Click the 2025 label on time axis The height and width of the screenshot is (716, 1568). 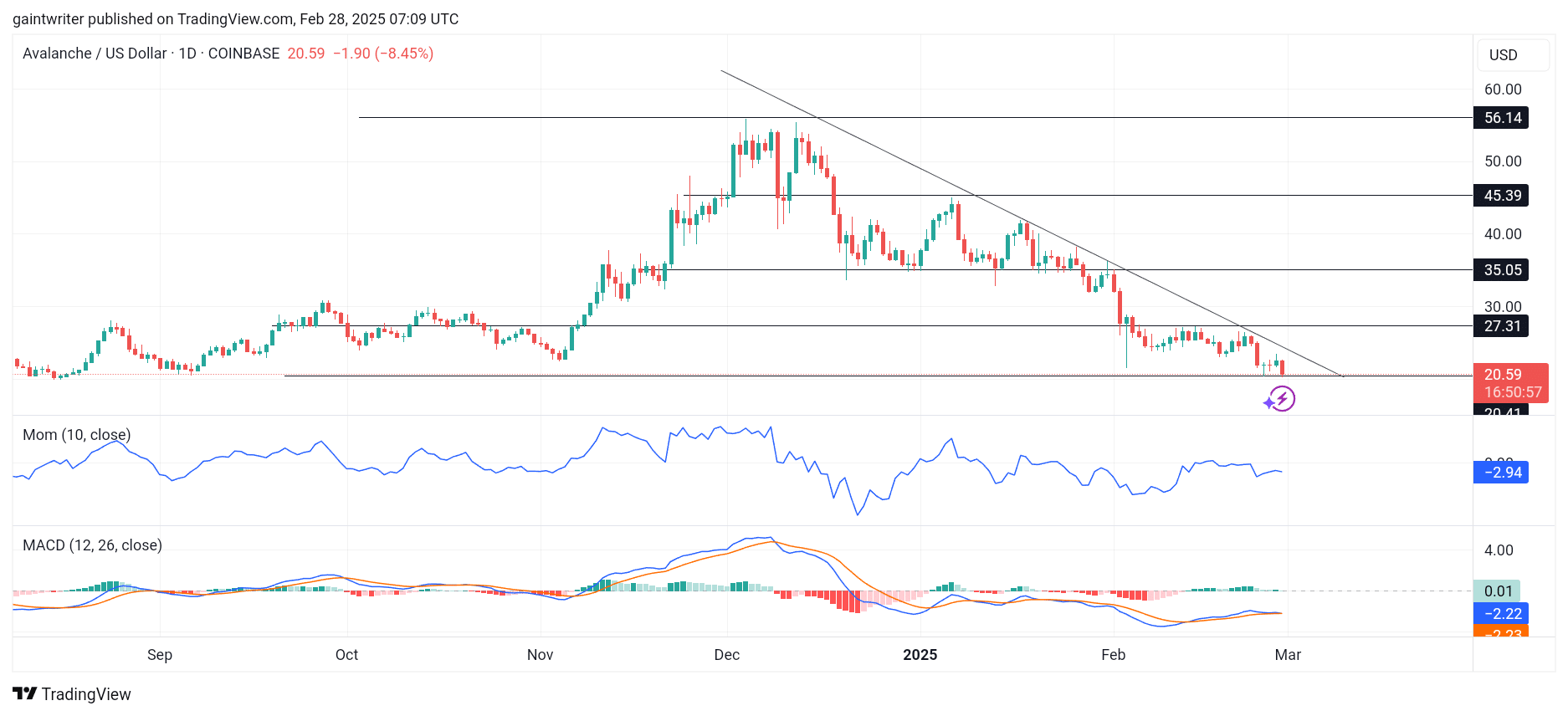click(920, 655)
